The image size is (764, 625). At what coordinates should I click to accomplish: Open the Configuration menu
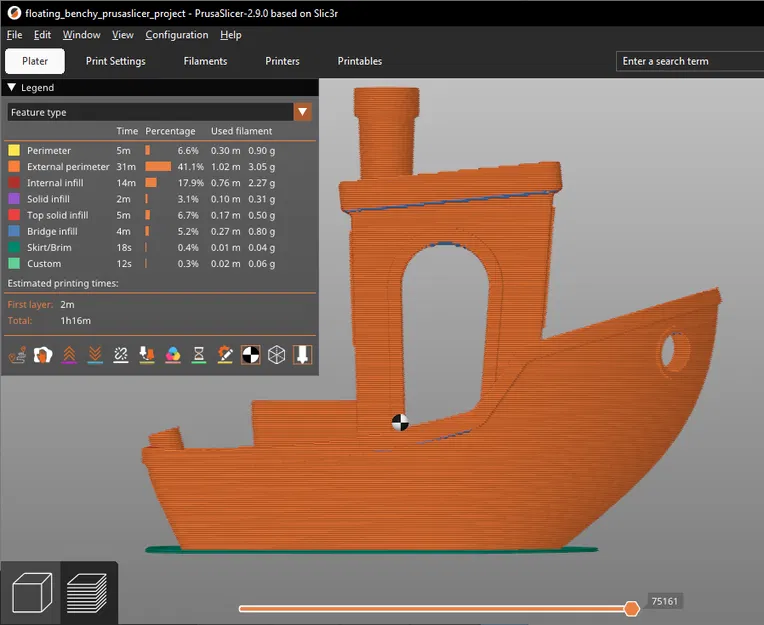[176, 35]
